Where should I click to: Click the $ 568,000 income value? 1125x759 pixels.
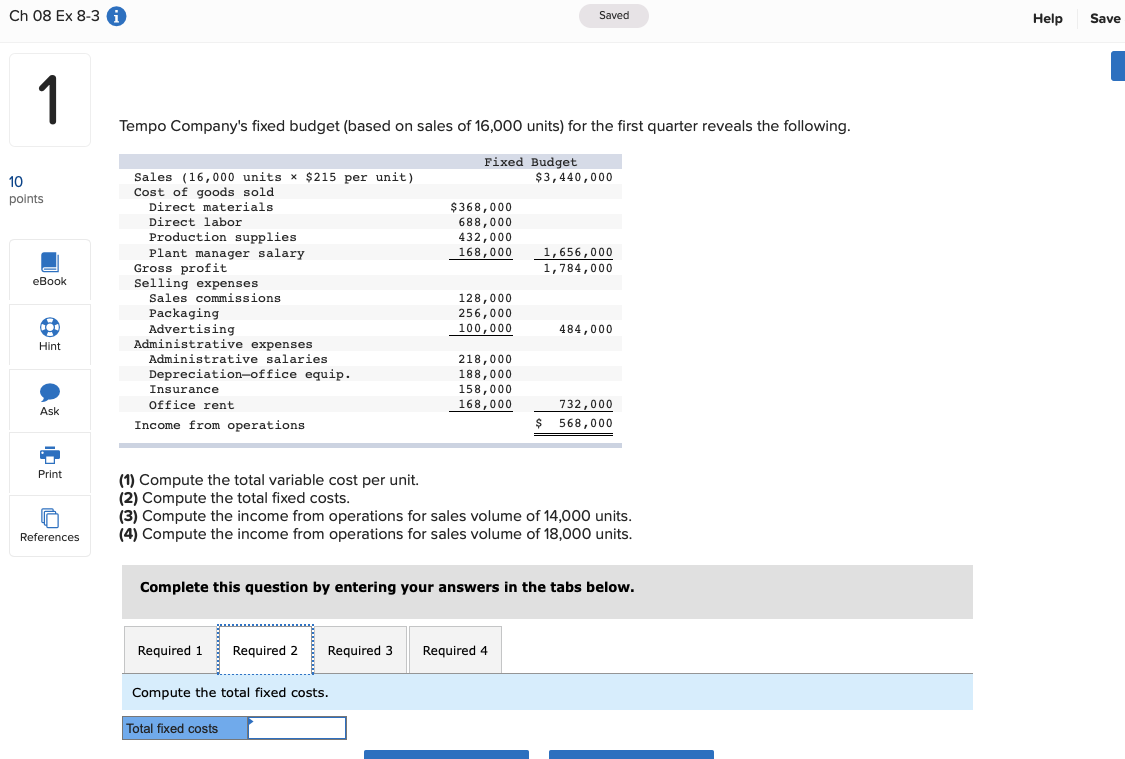click(574, 423)
